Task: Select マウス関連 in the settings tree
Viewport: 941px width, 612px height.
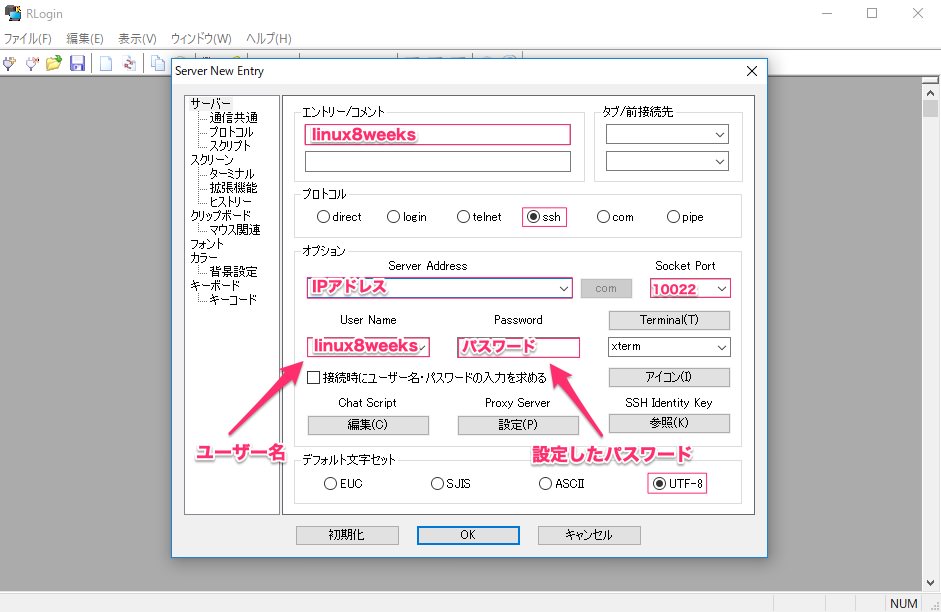Action: click(x=235, y=230)
